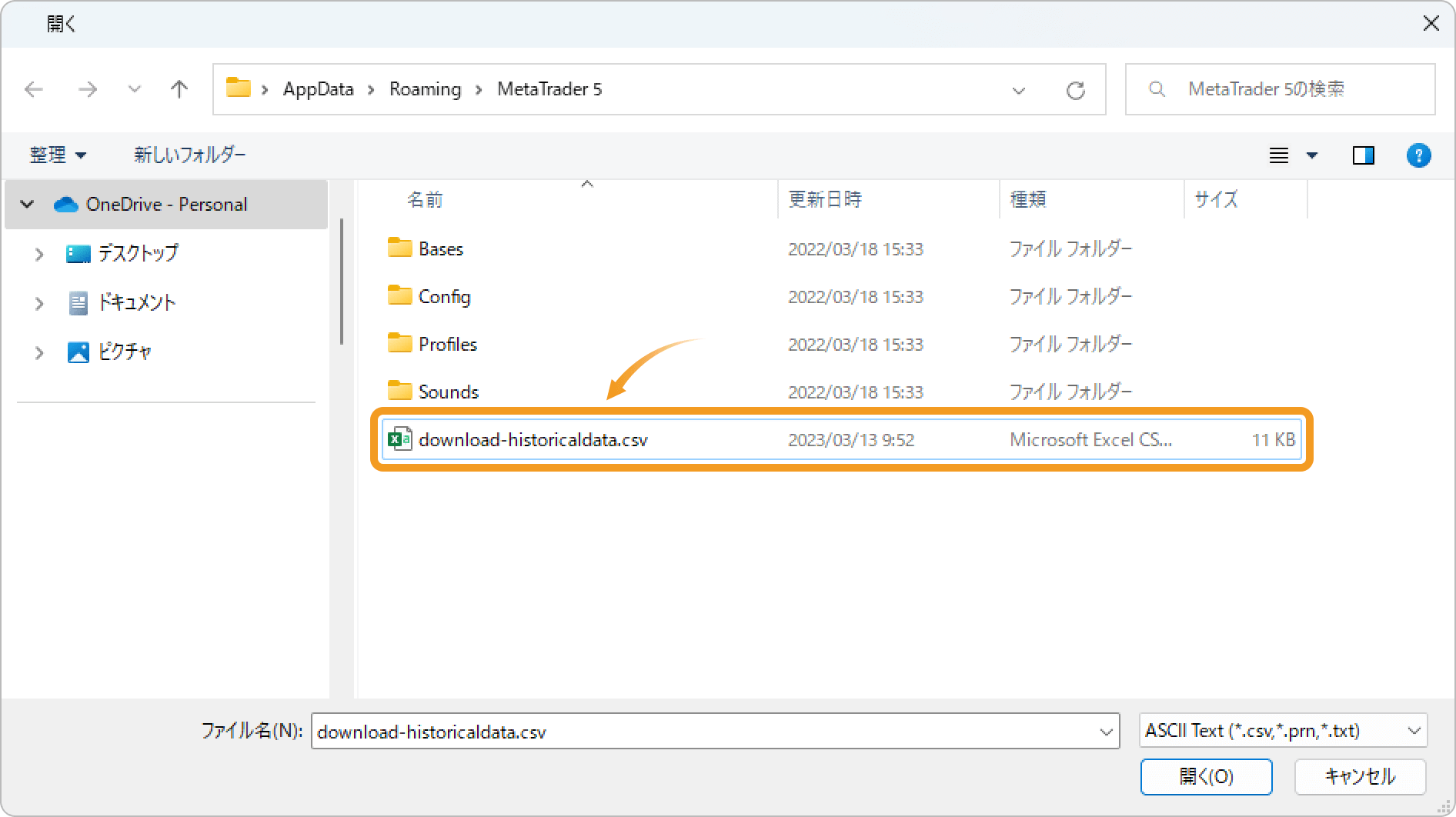This screenshot has width=1456, height=817.
Task: Expand the デスクトップ tree node
Action: pos(39,254)
